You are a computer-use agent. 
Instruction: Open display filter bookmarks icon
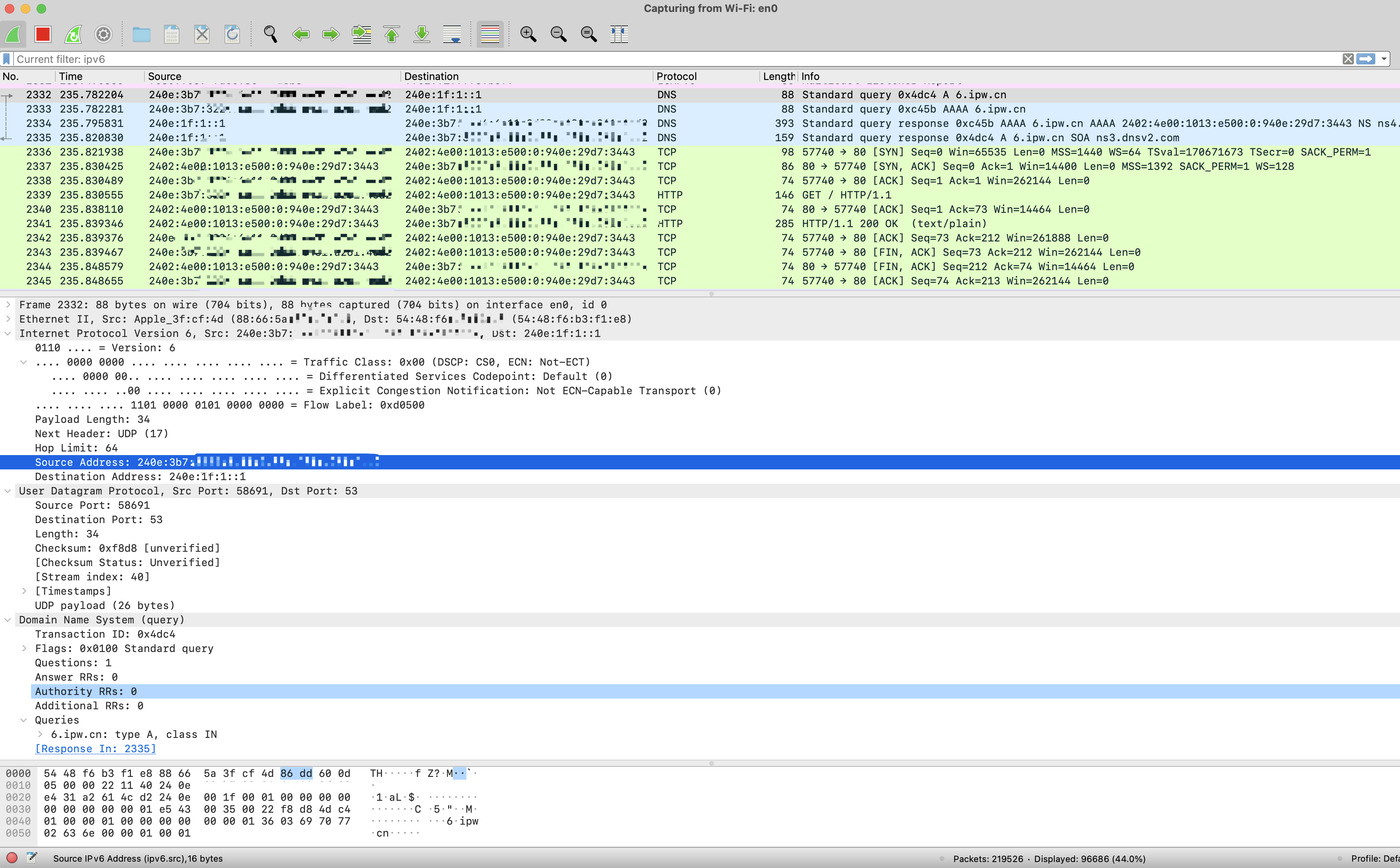[6, 59]
